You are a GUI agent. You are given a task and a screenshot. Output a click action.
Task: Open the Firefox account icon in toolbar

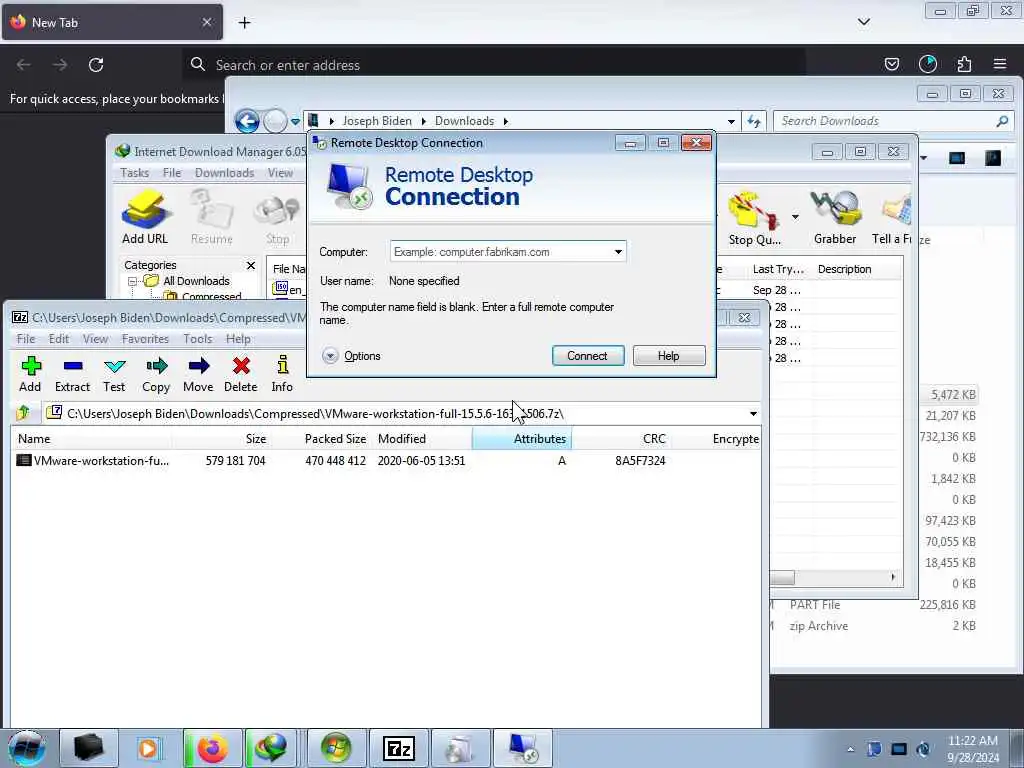[928, 64]
